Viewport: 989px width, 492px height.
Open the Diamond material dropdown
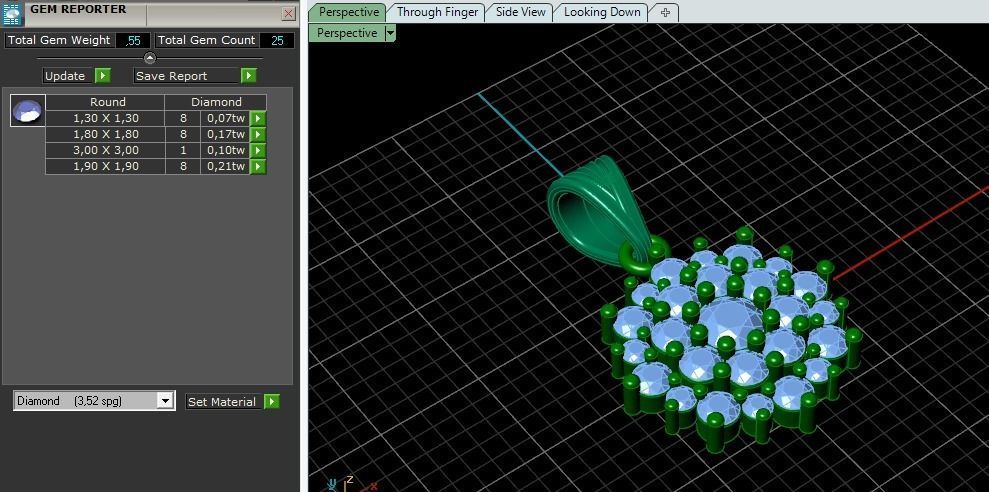click(165, 401)
